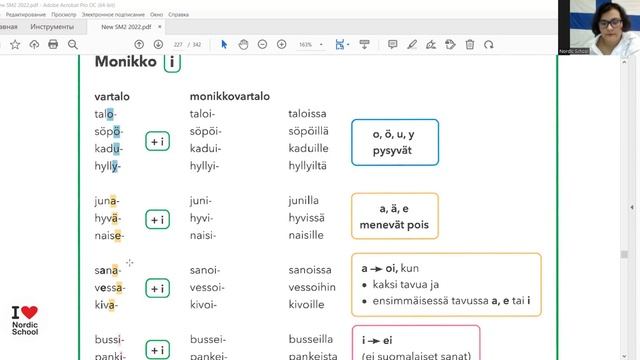Print the document with printer icon

tap(53, 44)
